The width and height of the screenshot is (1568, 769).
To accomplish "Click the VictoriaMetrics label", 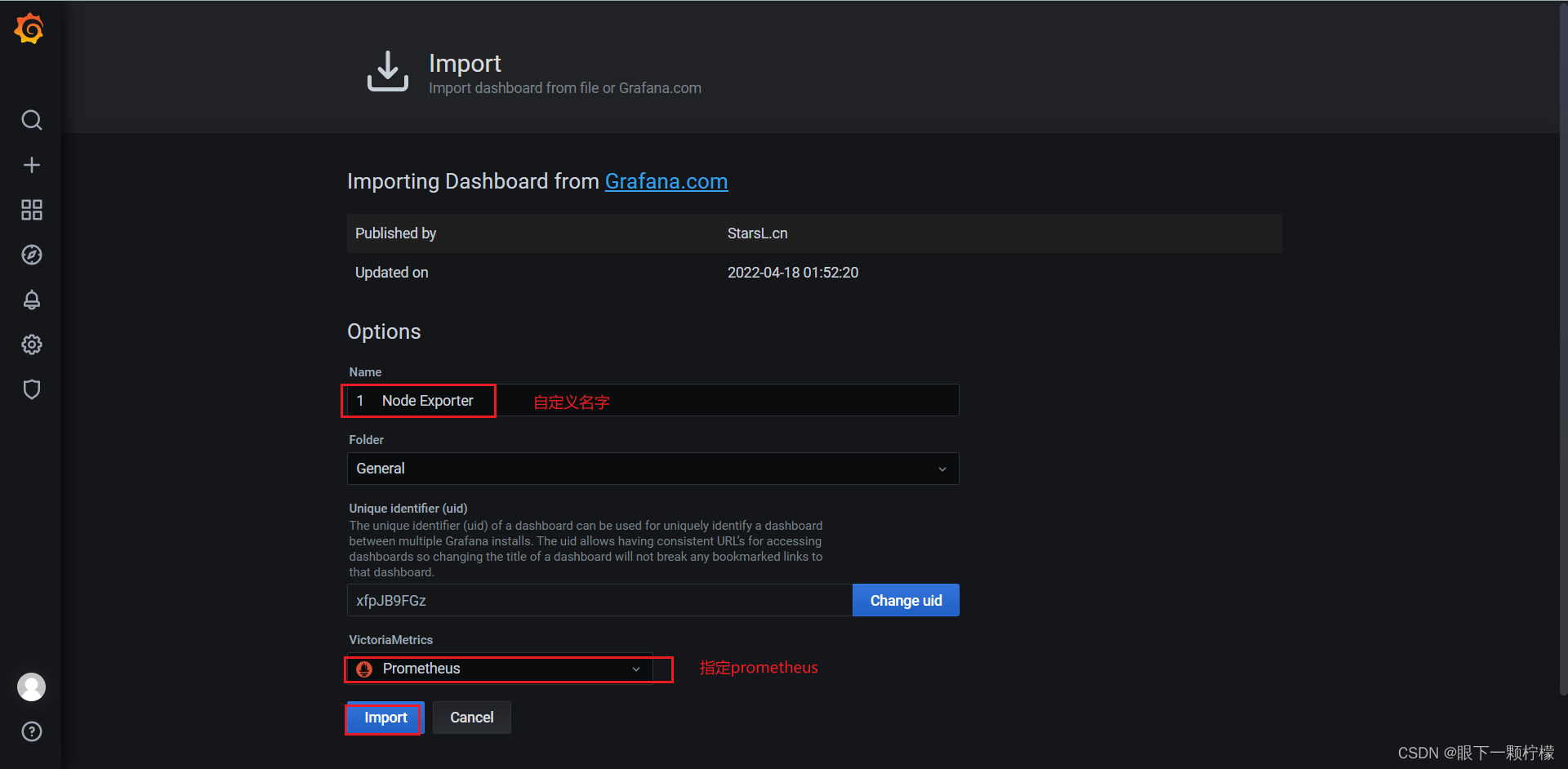I will [x=390, y=640].
